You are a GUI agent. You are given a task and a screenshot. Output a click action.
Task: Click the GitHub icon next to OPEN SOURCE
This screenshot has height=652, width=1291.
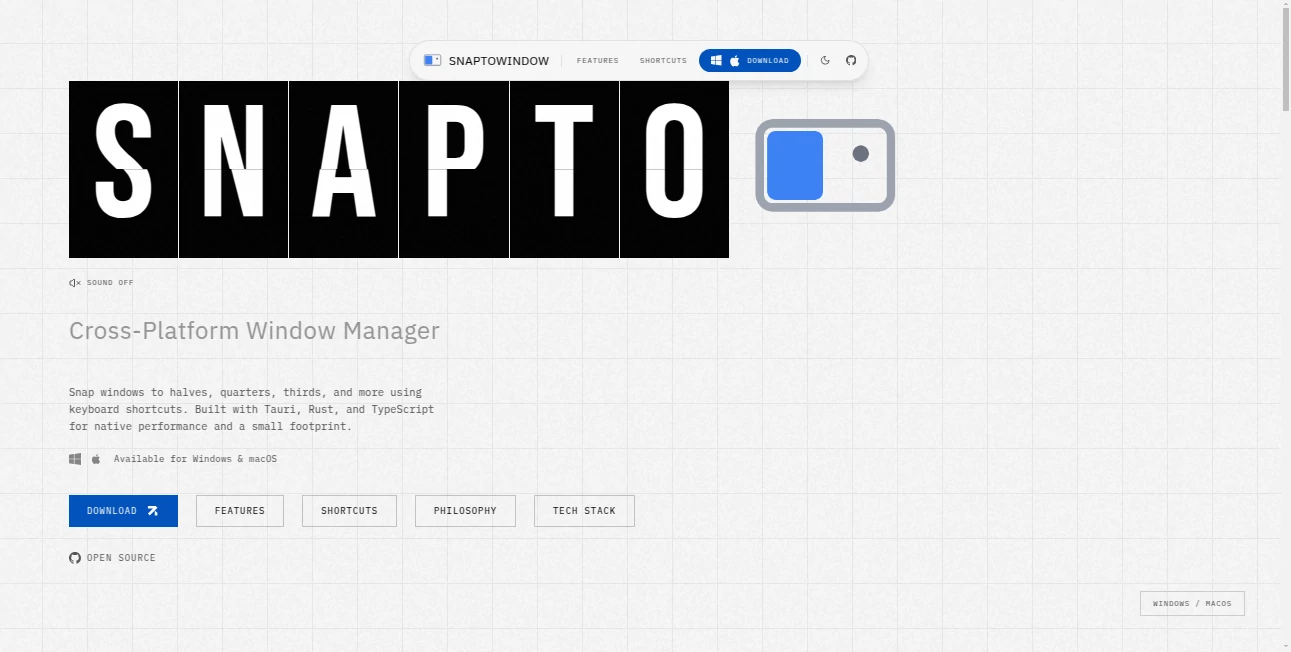[74, 557]
